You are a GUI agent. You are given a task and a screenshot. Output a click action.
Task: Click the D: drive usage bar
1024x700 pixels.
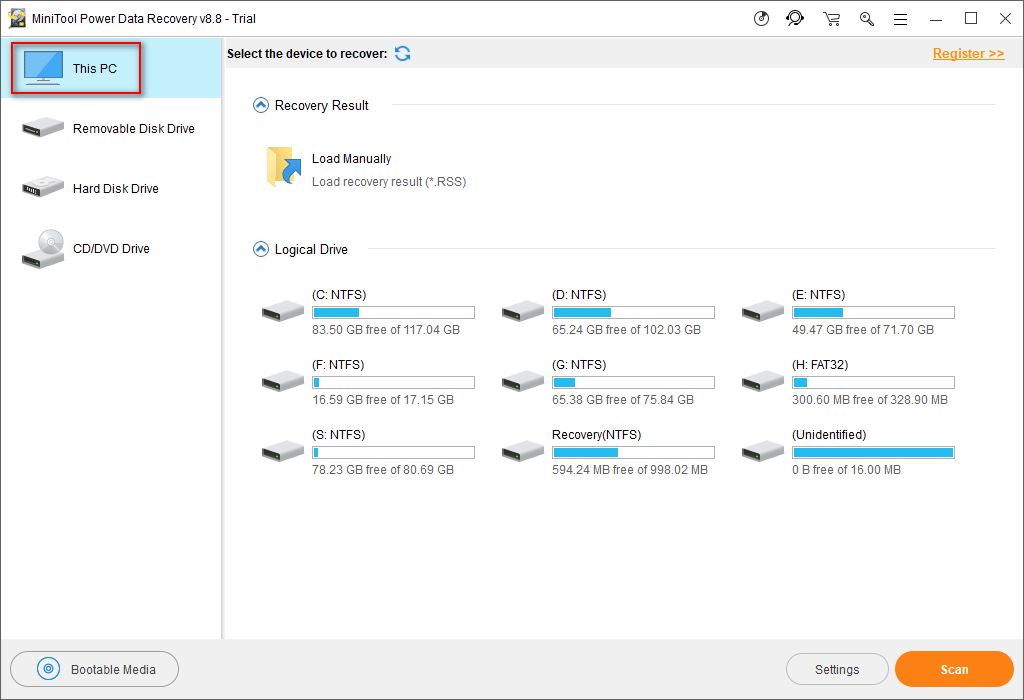(x=633, y=313)
